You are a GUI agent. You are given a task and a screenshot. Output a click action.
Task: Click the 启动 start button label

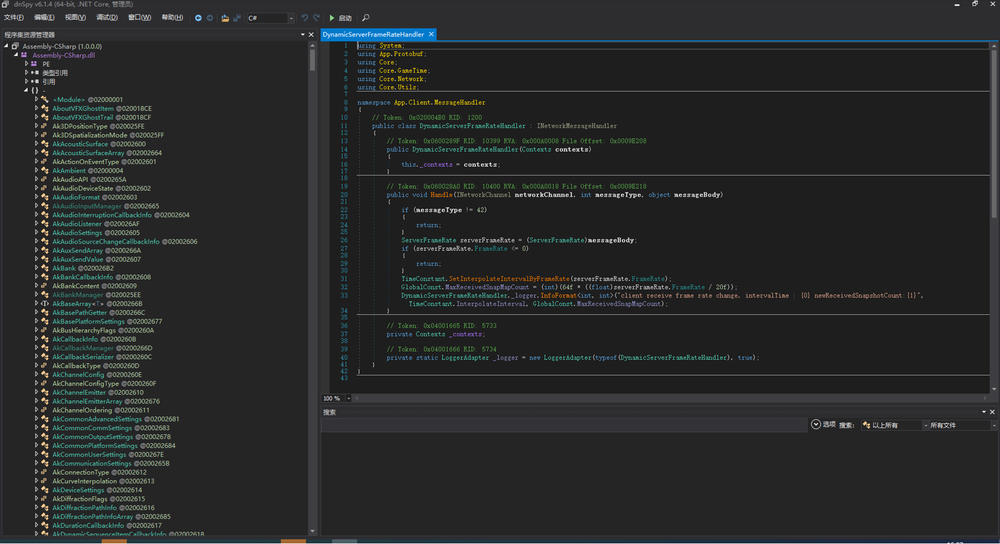345,18
